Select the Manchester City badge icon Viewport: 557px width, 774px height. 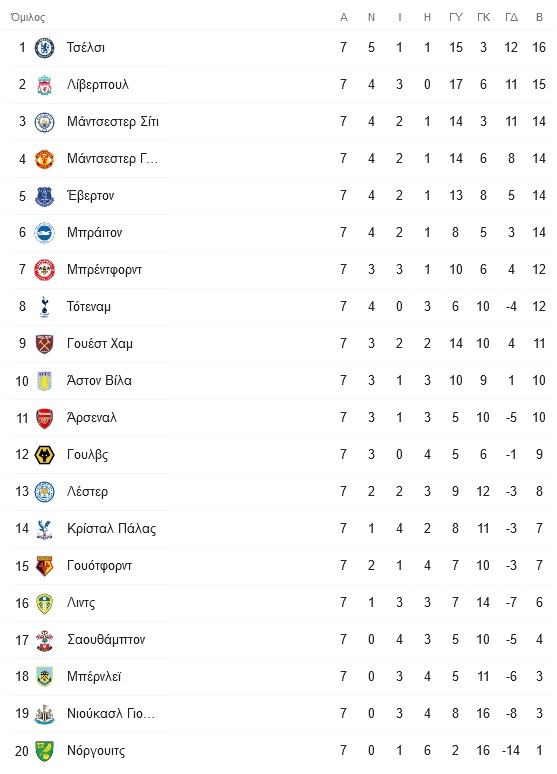[x=44, y=122]
